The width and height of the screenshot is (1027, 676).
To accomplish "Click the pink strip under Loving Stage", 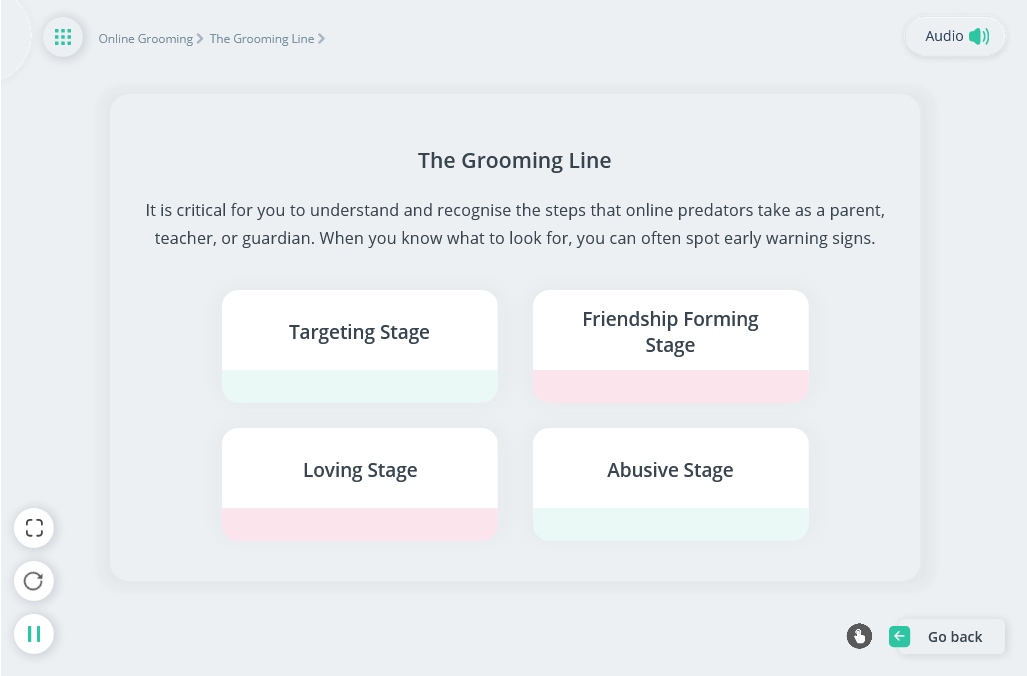I will 359,524.
